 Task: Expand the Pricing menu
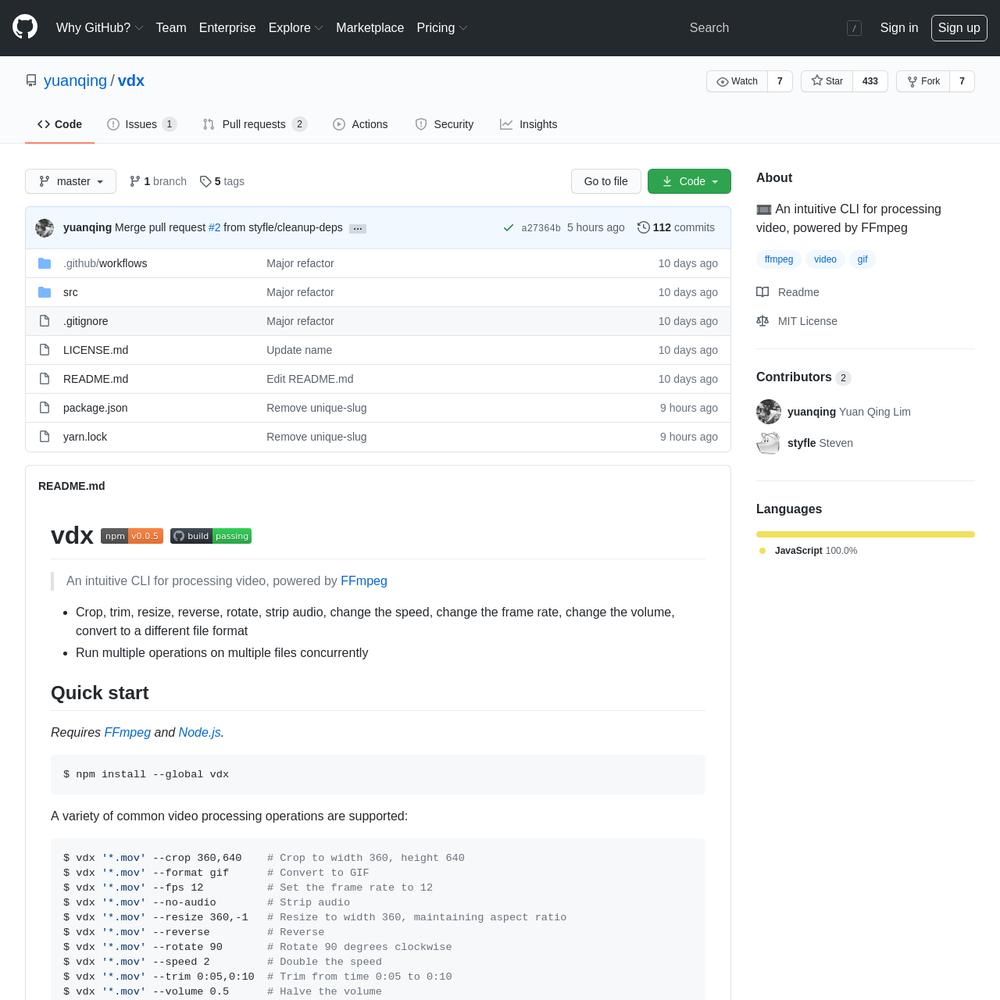point(442,27)
